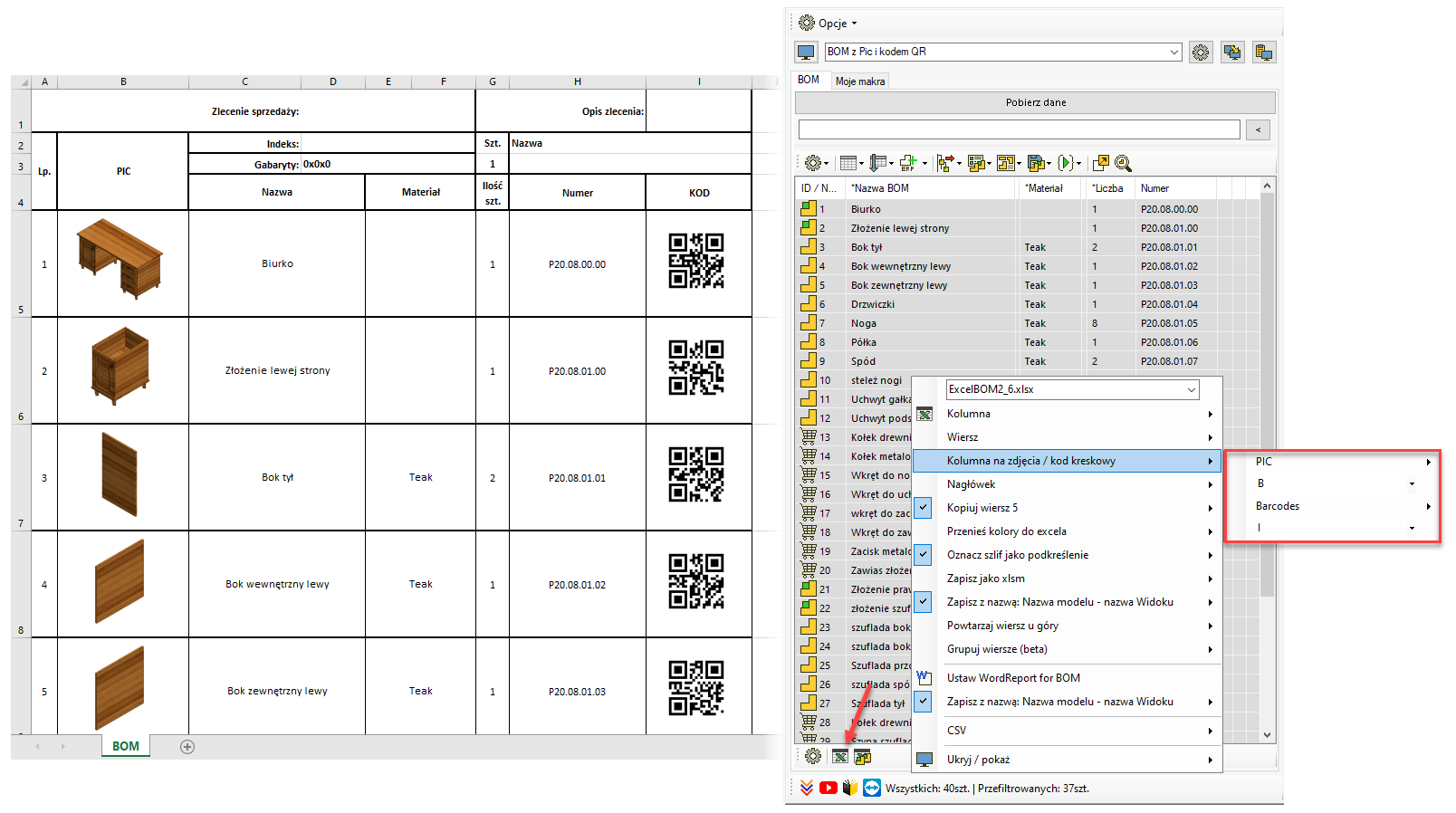Expand the Barcodes submenu arrow
Screen dimensions: 1456x813
pos(1428,506)
